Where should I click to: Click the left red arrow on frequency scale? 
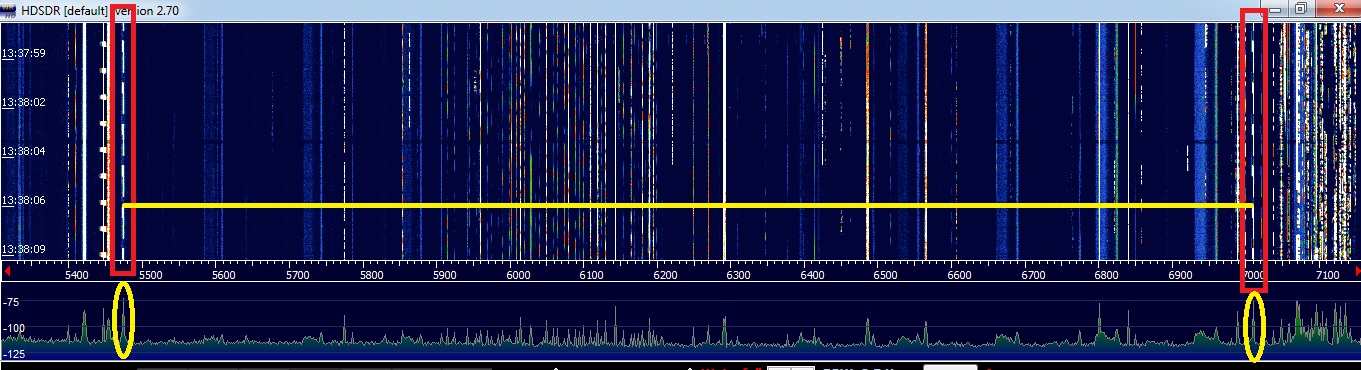click(x=8, y=271)
